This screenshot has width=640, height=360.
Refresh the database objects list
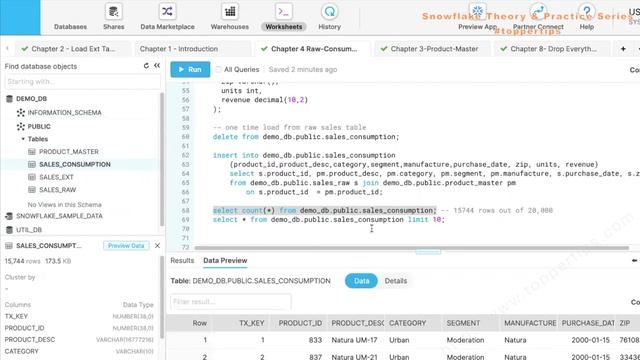(x=146, y=66)
